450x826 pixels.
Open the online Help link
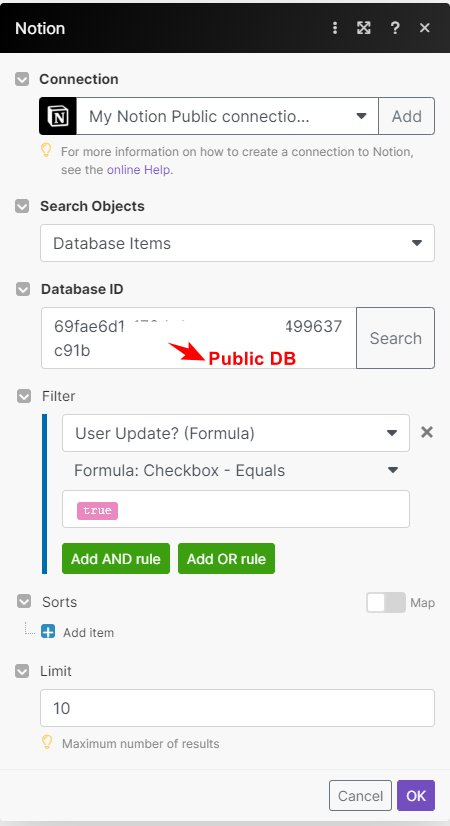pyautogui.click(x=139, y=170)
